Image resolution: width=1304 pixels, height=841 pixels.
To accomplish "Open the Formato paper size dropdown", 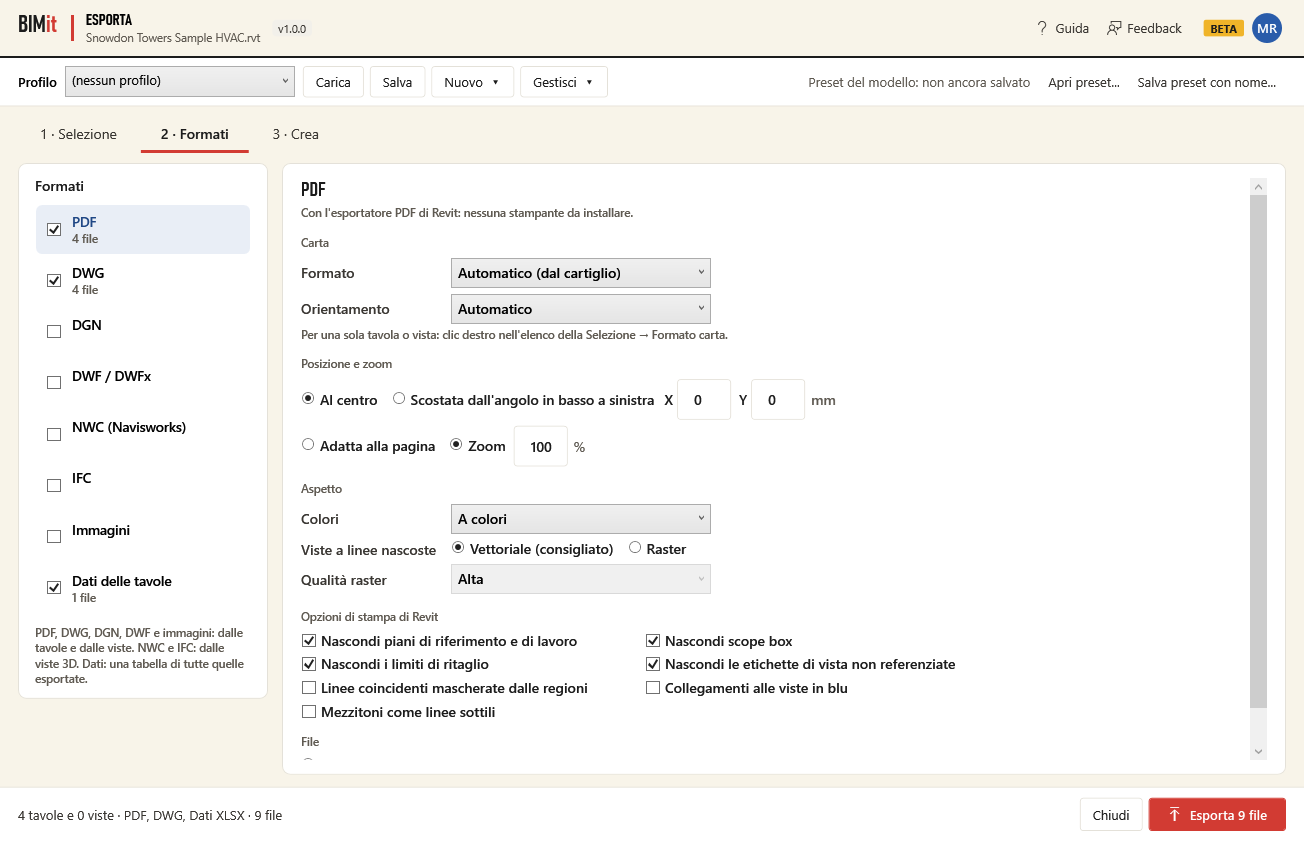I will tap(580, 273).
